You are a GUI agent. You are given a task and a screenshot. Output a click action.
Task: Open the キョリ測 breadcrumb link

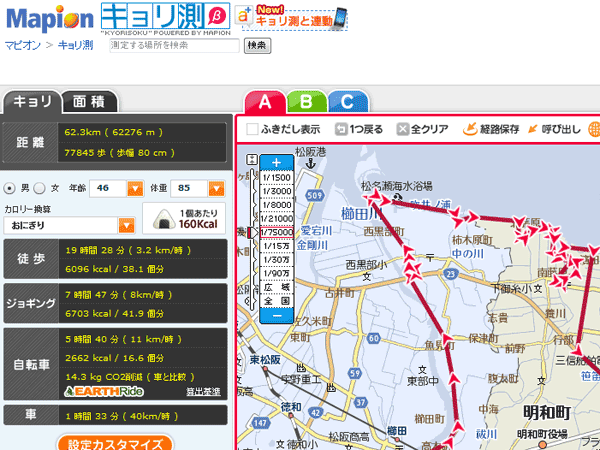click(75, 45)
